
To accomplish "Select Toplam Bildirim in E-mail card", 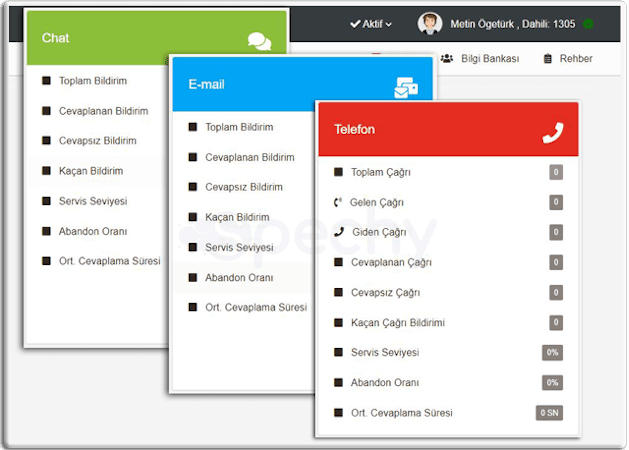I will 239,127.
